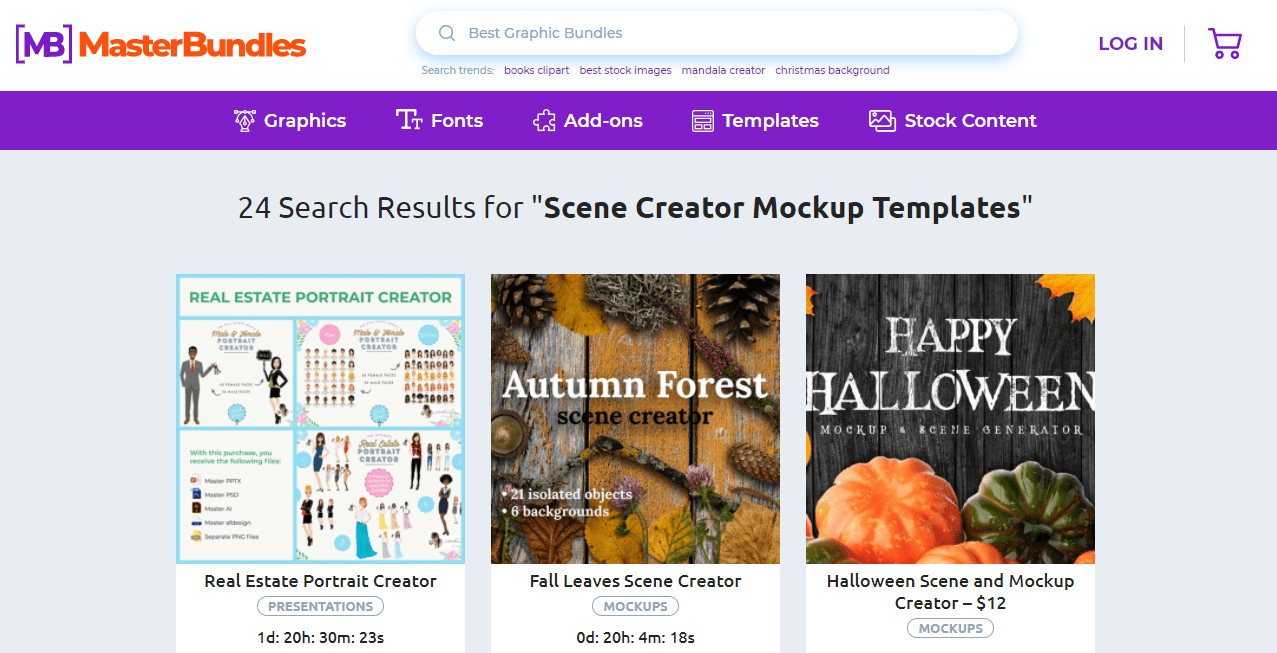Click the Graphics pen nib icon
This screenshot has width=1277, height=653.
[x=244, y=121]
